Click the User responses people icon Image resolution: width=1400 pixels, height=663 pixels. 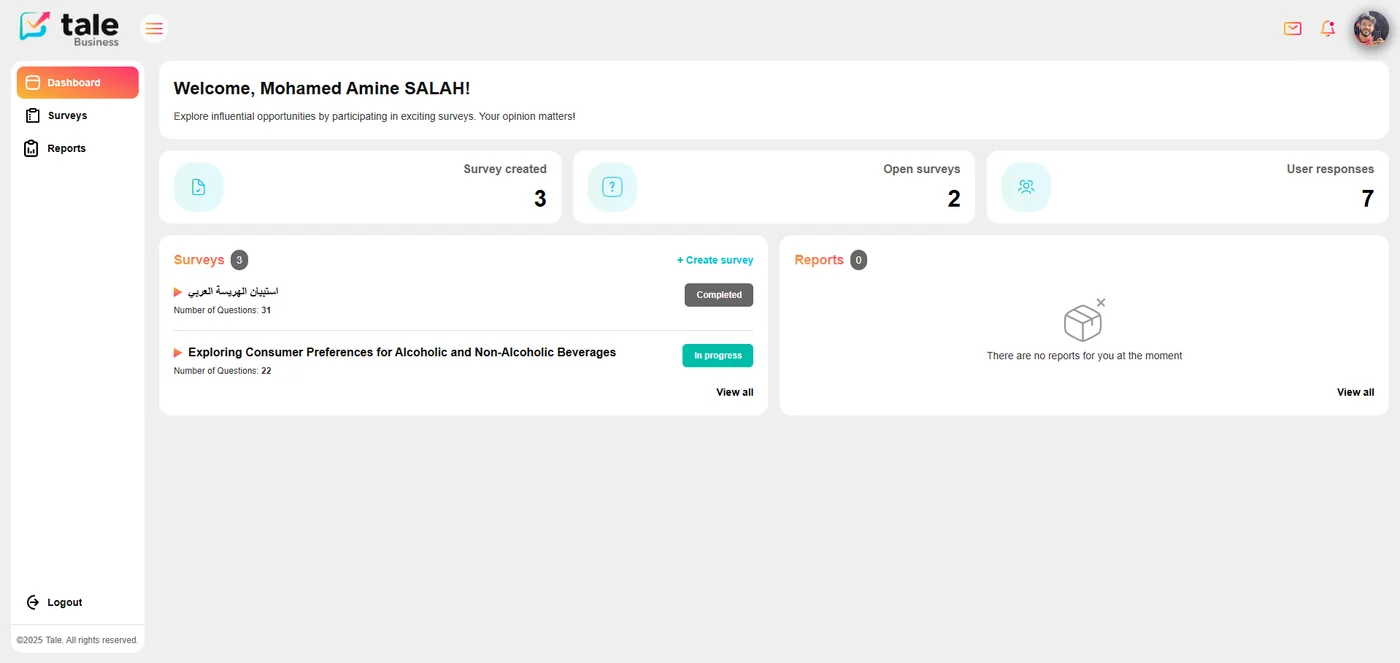click(x=1026, y=187)
